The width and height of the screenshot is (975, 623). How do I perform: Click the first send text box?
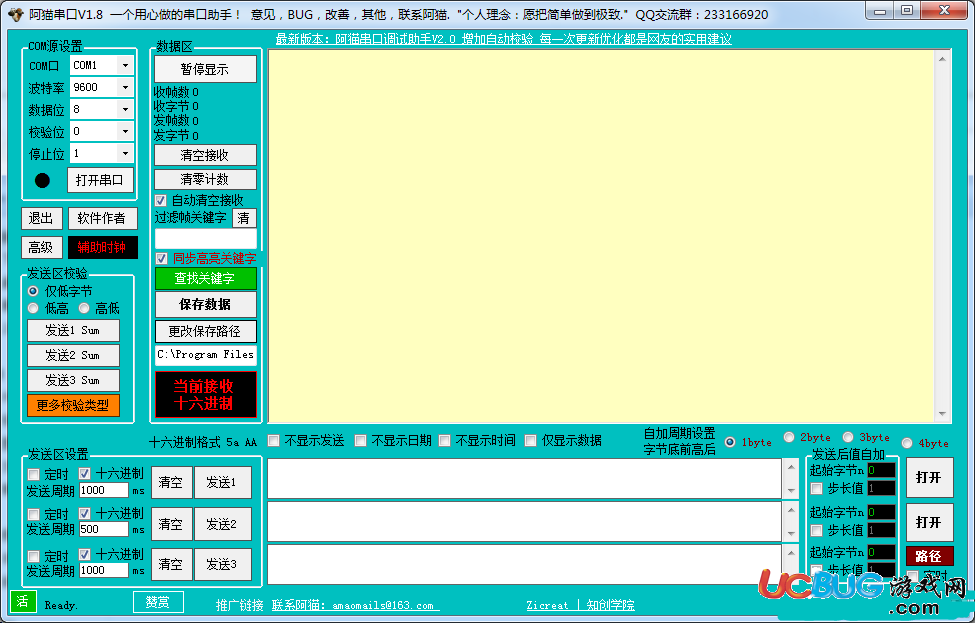pyautogui.click(x=524, y=478)
